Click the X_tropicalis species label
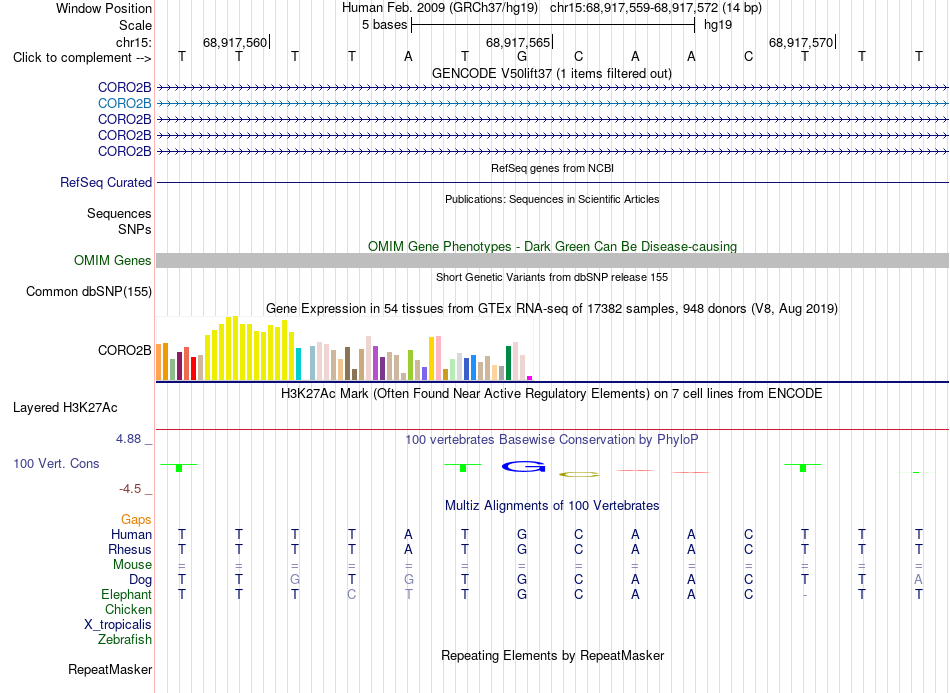 point(118,625)
